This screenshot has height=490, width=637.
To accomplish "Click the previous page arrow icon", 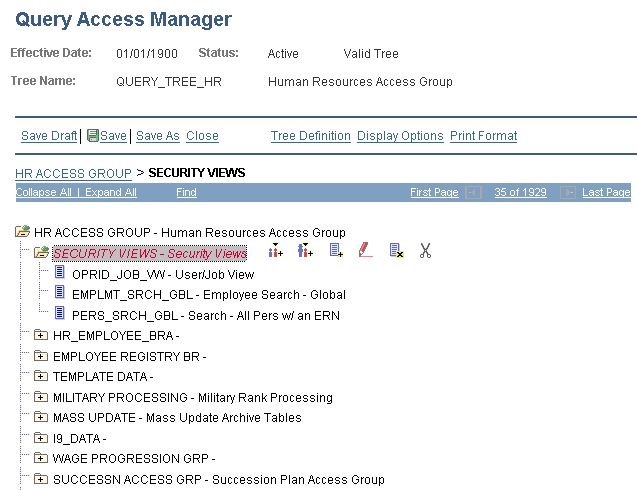I will 474,192.
